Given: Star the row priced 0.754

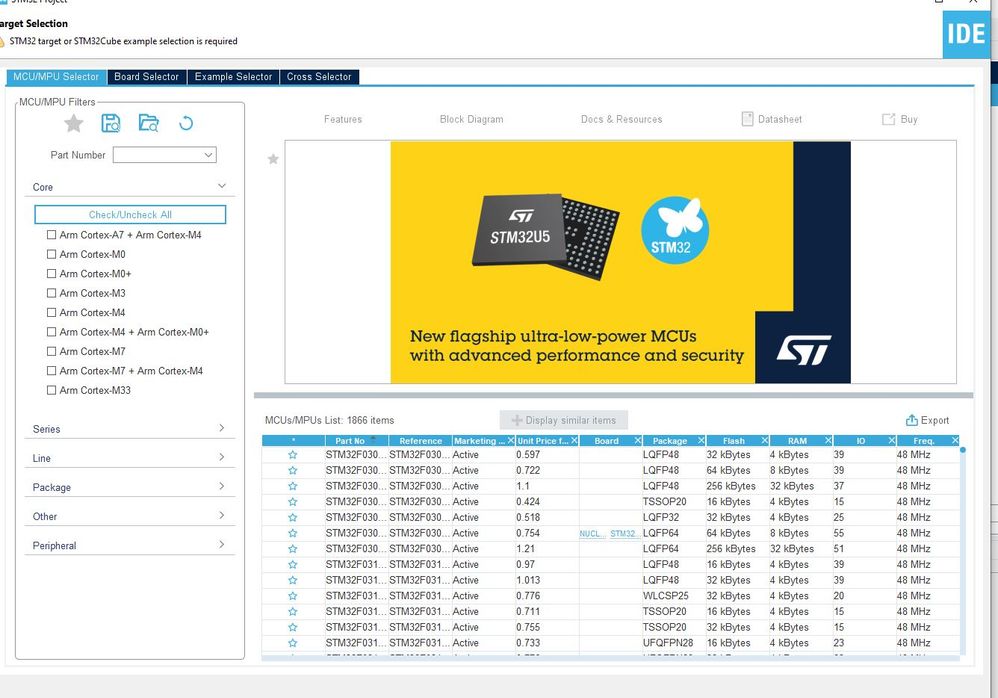Looking at the screenshot, I should 293,533.
